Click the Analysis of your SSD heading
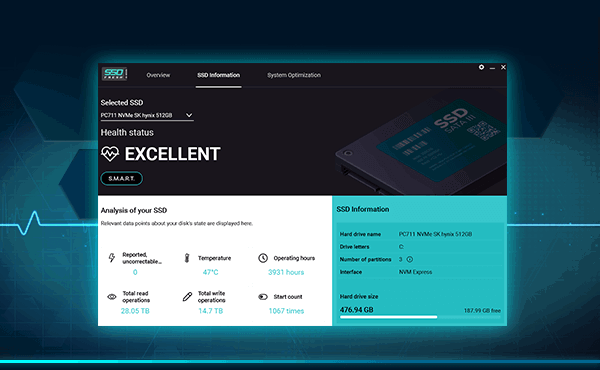Image resolution: width=600 pixels, height=370 pixels. pos(134,210)
